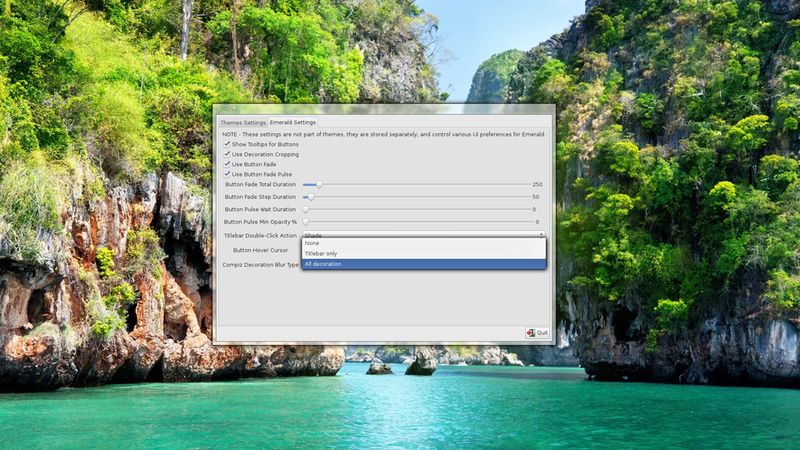This screenshot has height=450, width=800.
Task: Switch to the Themes Settings tab
Action: 242,123
